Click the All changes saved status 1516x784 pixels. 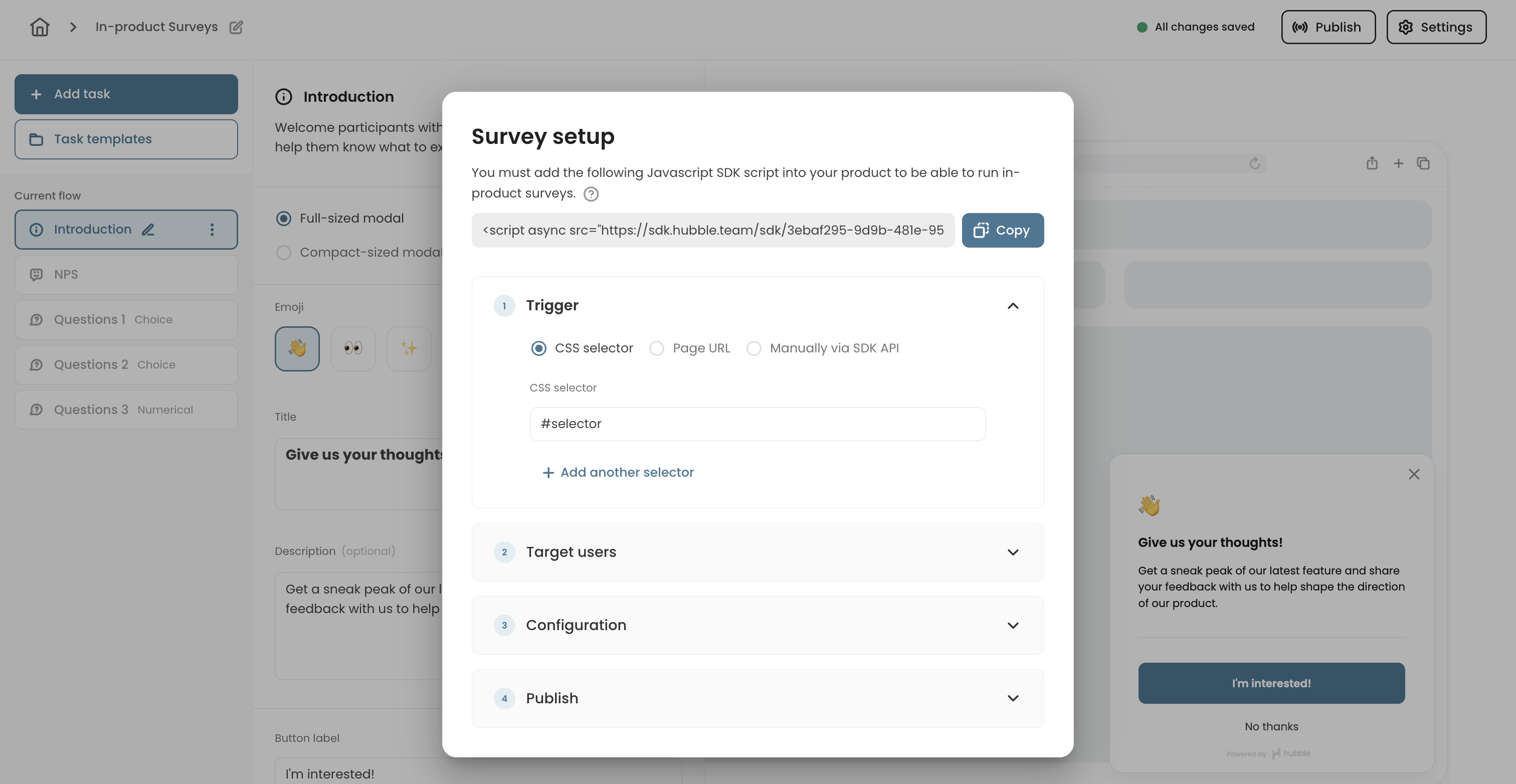tap(1196, 27)
